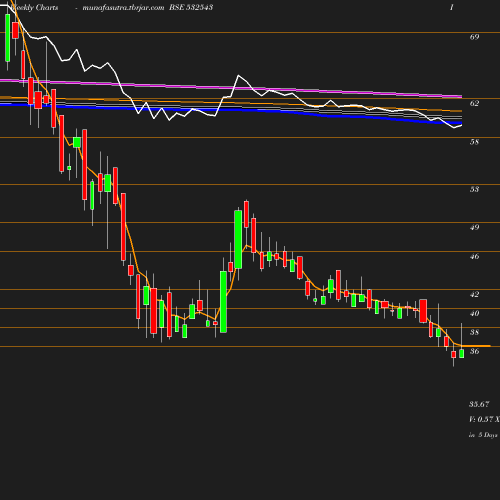Click the 40 price axis label
This screenshot has height=500, width=500.
click(x=474, y=313)
